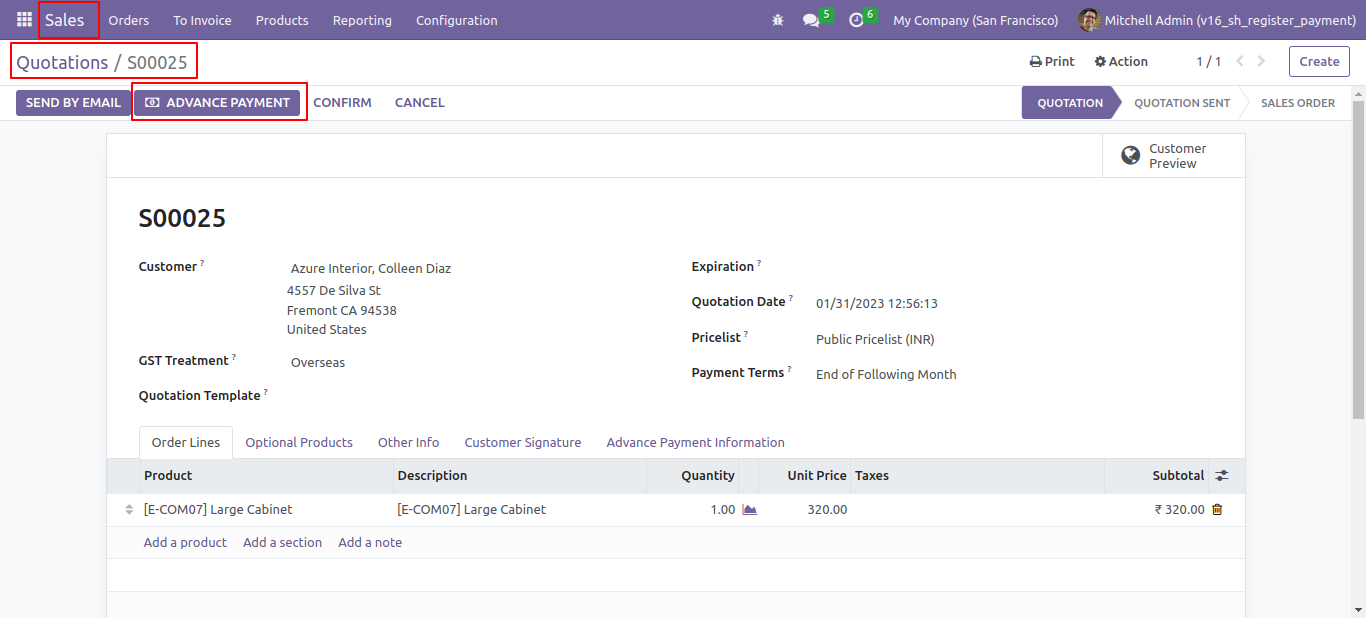The width and height of the screenshot is (1366, 618).
Task: Click Payment Terms End of Following Month
Action: [886, 374]
